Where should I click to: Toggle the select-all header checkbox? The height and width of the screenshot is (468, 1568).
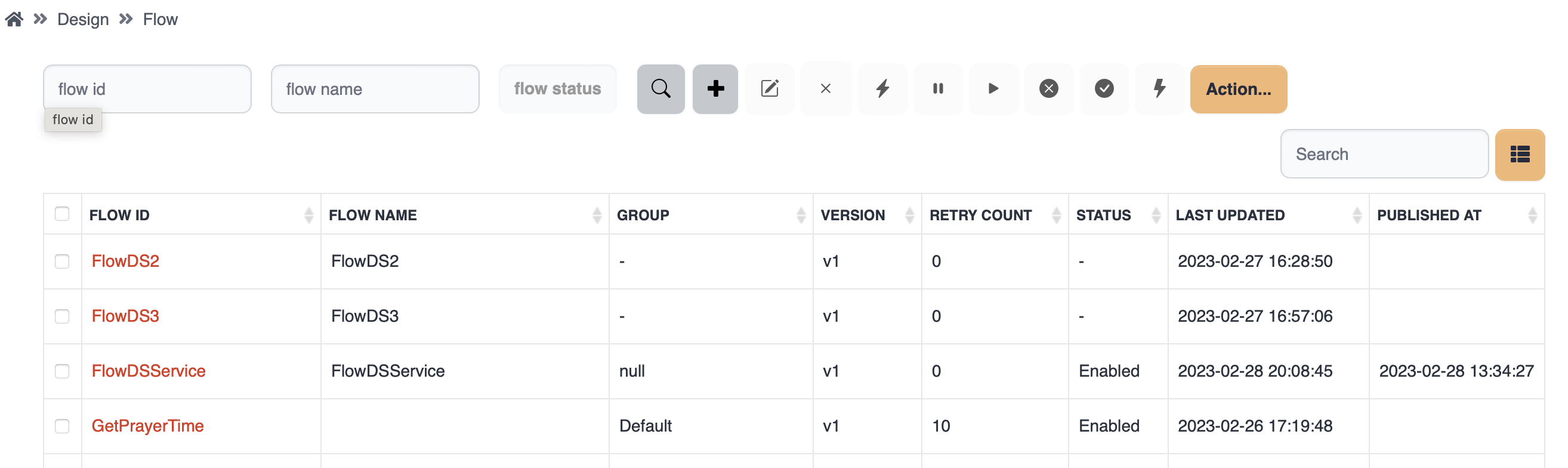62,214
